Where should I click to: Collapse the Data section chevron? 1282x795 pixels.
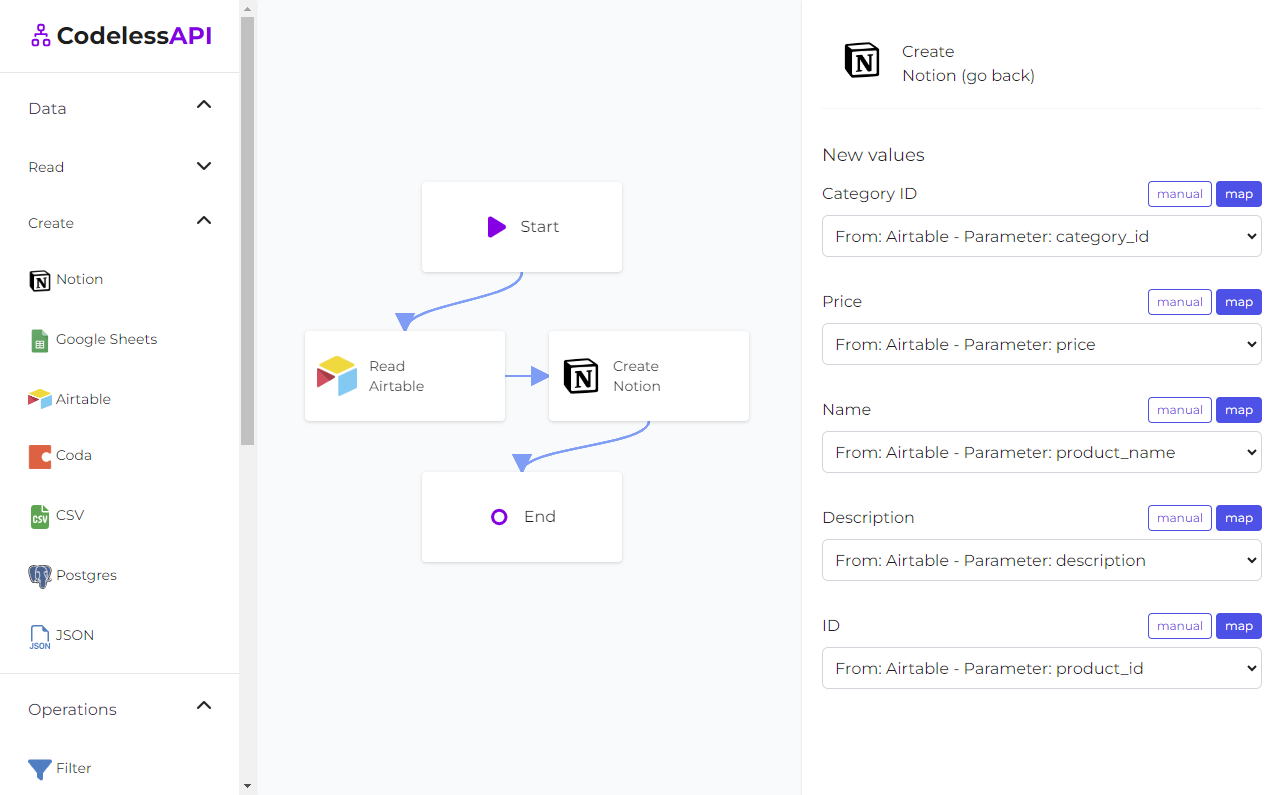click(204, 104)
